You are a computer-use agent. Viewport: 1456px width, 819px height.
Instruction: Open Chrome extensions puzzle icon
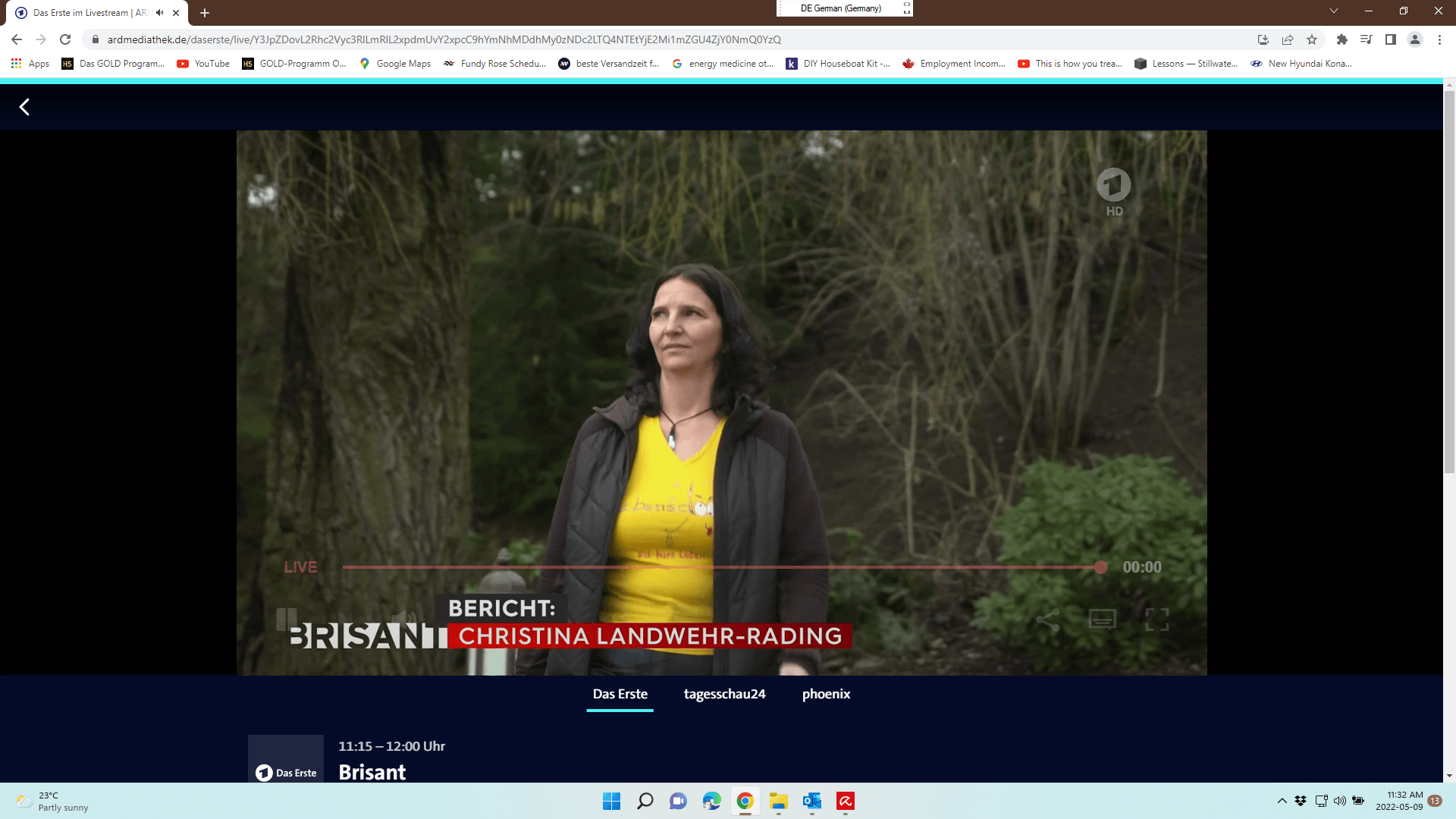point(1342,39)
